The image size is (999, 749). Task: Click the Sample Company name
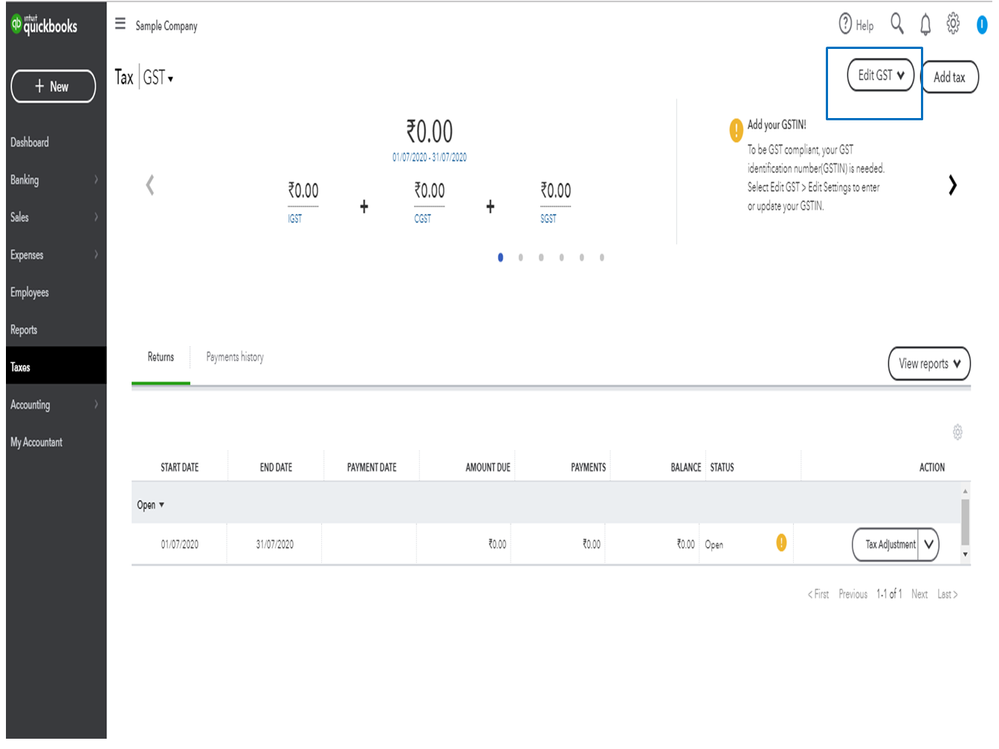[x=166, y=26]
